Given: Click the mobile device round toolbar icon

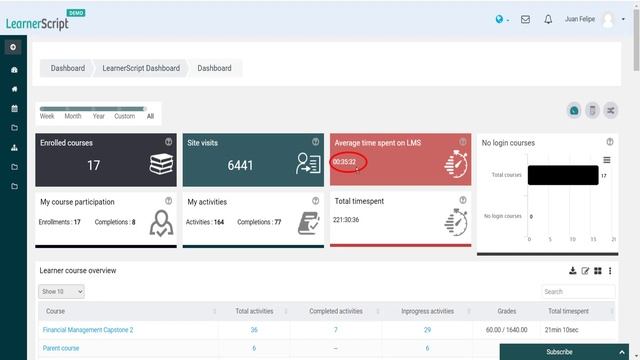Looking at the screenshot, I should coord(592,111).
